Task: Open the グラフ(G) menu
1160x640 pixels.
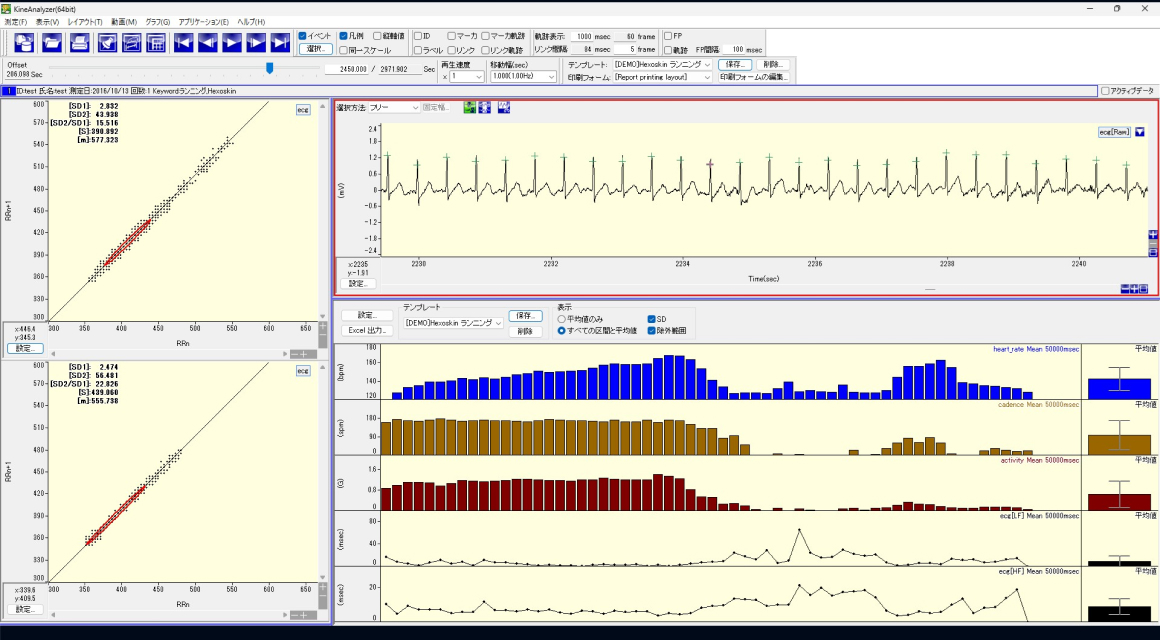Action: tap(158, 22)
